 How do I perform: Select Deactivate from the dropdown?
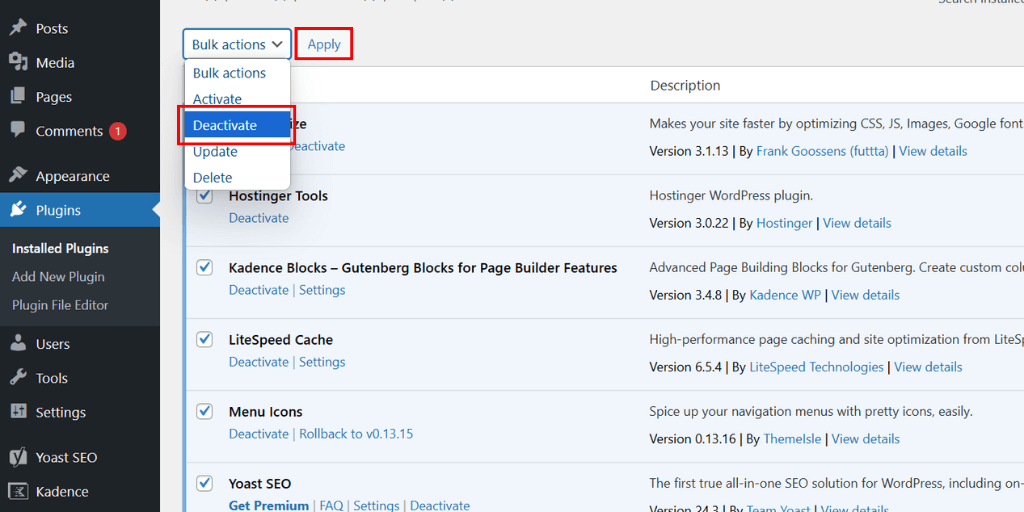[x=237, y=125]
